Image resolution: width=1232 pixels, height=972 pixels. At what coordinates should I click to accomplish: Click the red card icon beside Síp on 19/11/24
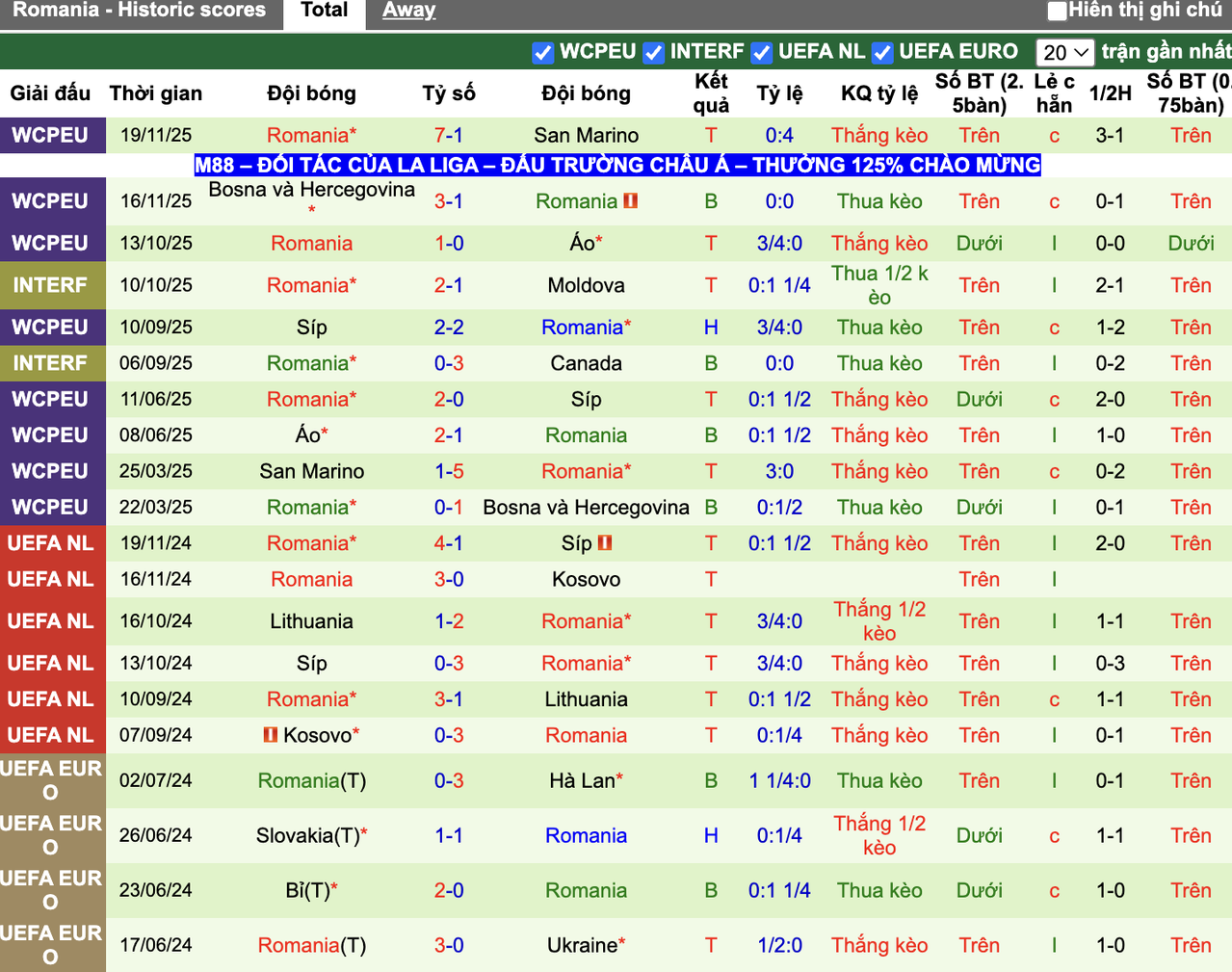click(x=605, y=543)
